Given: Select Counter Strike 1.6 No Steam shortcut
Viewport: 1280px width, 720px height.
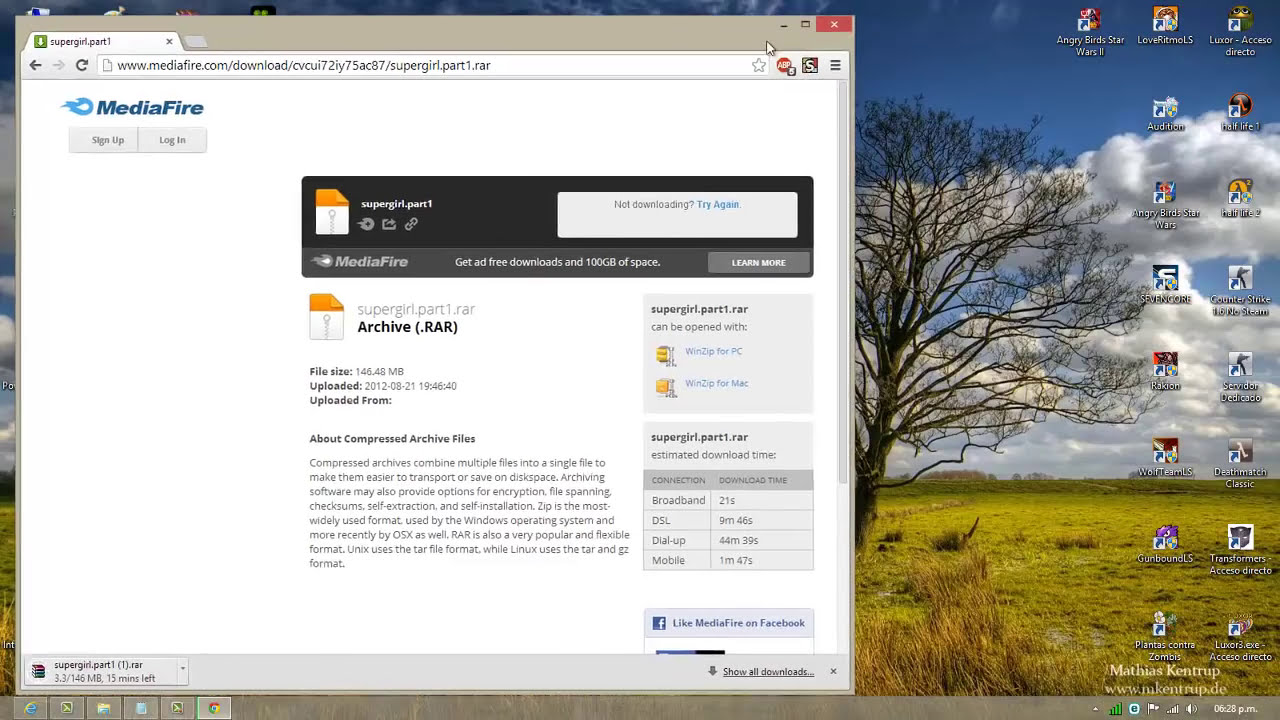Looking at the screenshot, I should [x=1240, y=291].
